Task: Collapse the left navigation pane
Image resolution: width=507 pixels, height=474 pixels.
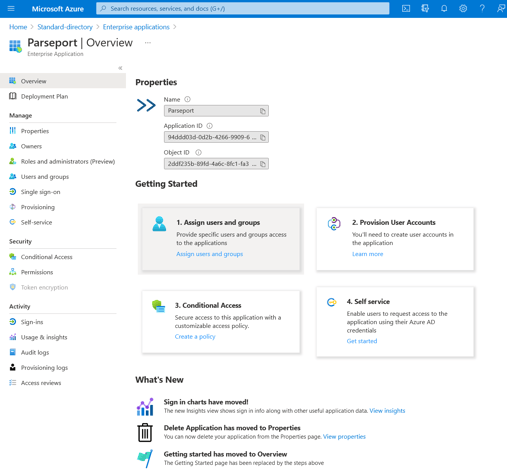Action: (120, 68)
